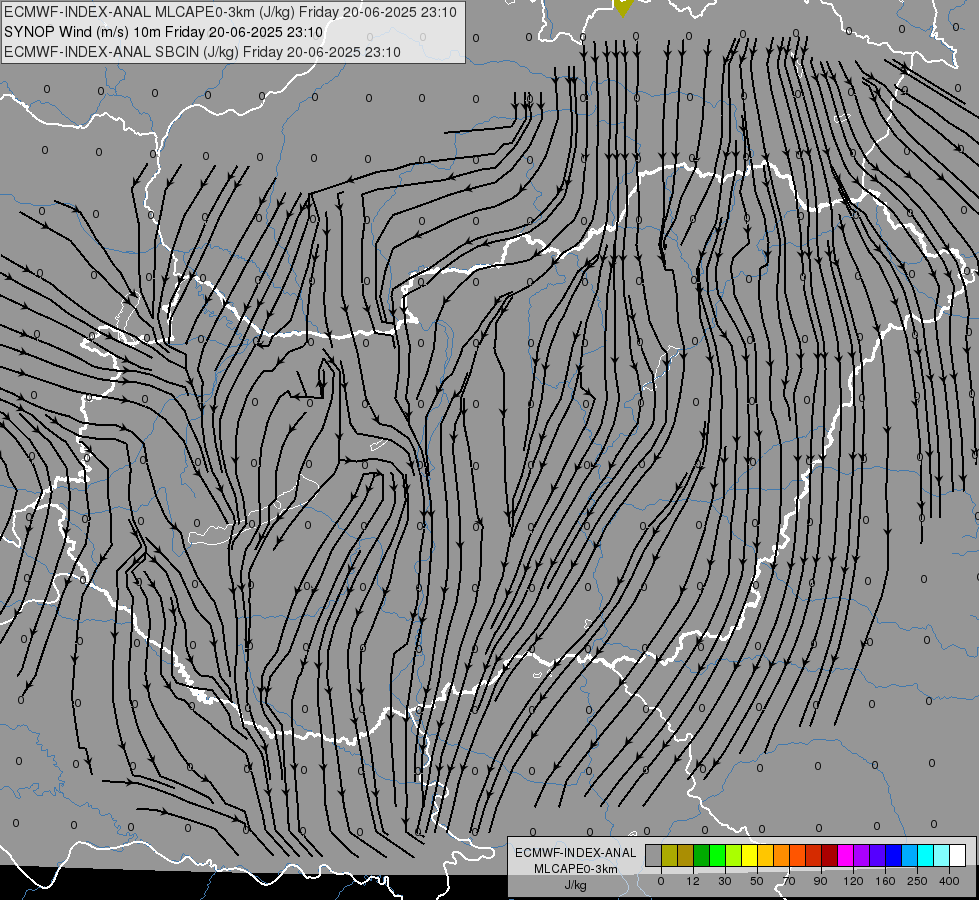Pick the pale cyan legend swatch
Image resolution: width=979 pixels, height=900 pixels.
(x=943, y=855)
